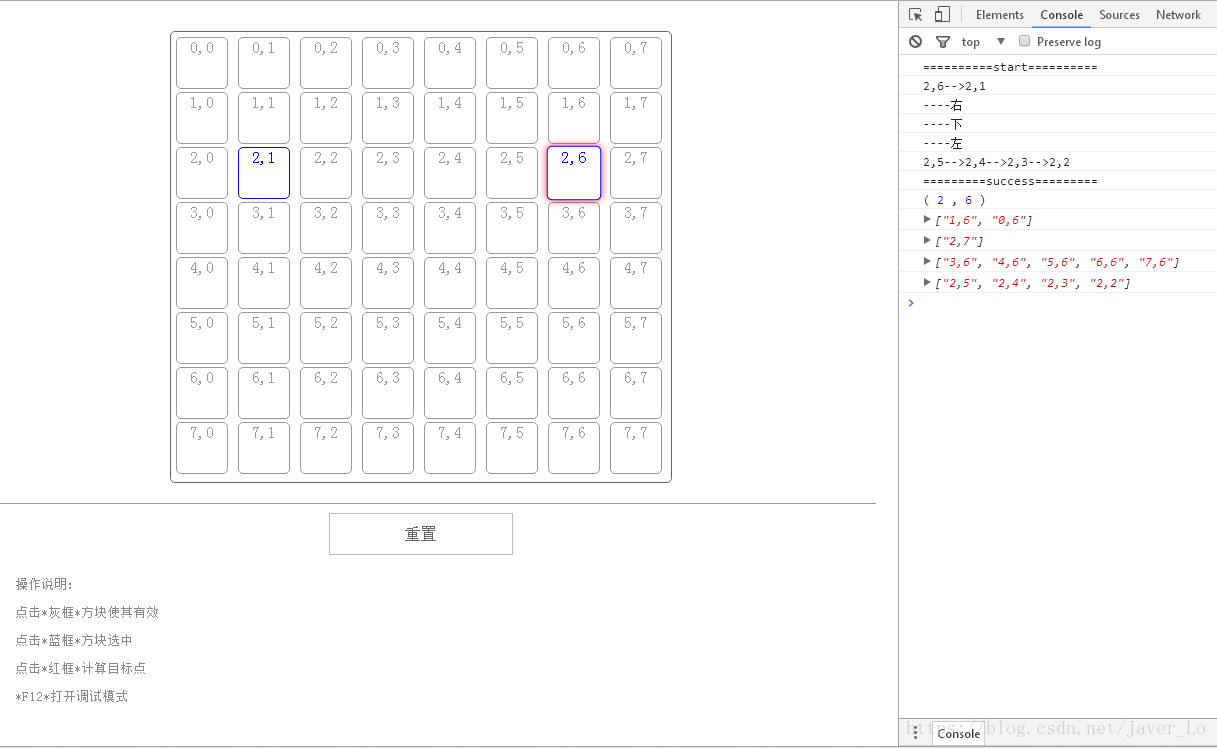1217x748 pixels.
Task: Select the Console tab in DevTools
Action: pyautogui.click(x=1061, y=15)
